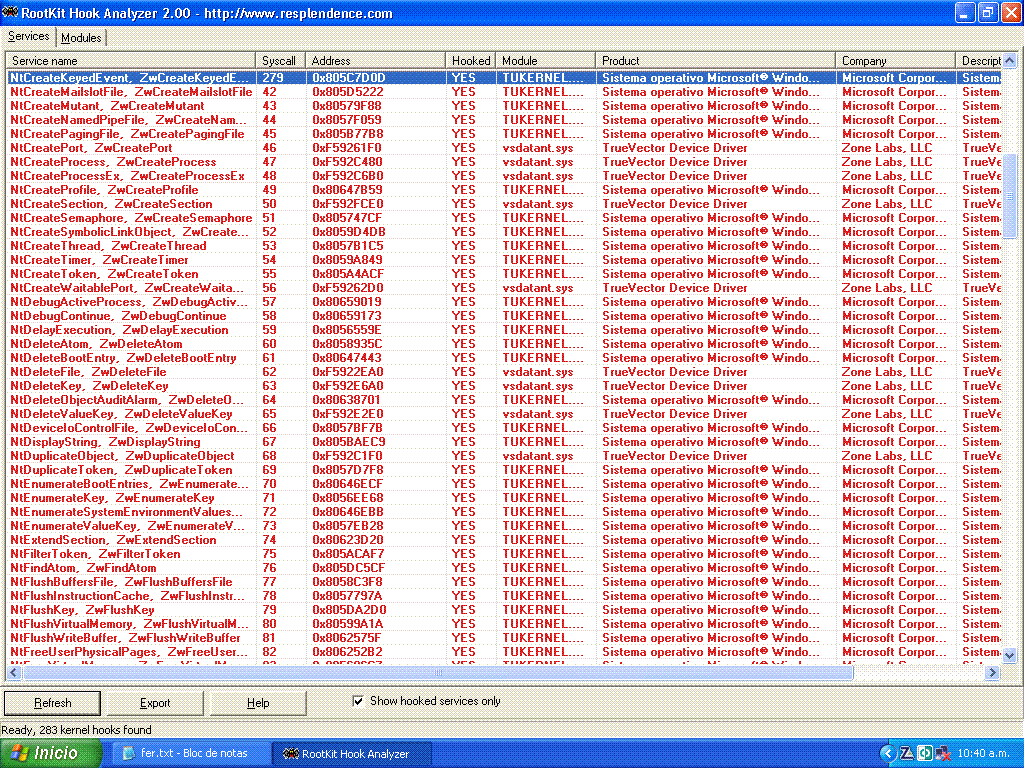Sort by the Address column header
Screen dimensions: 1024x768
pyautogui.click(x=375, y=61)
